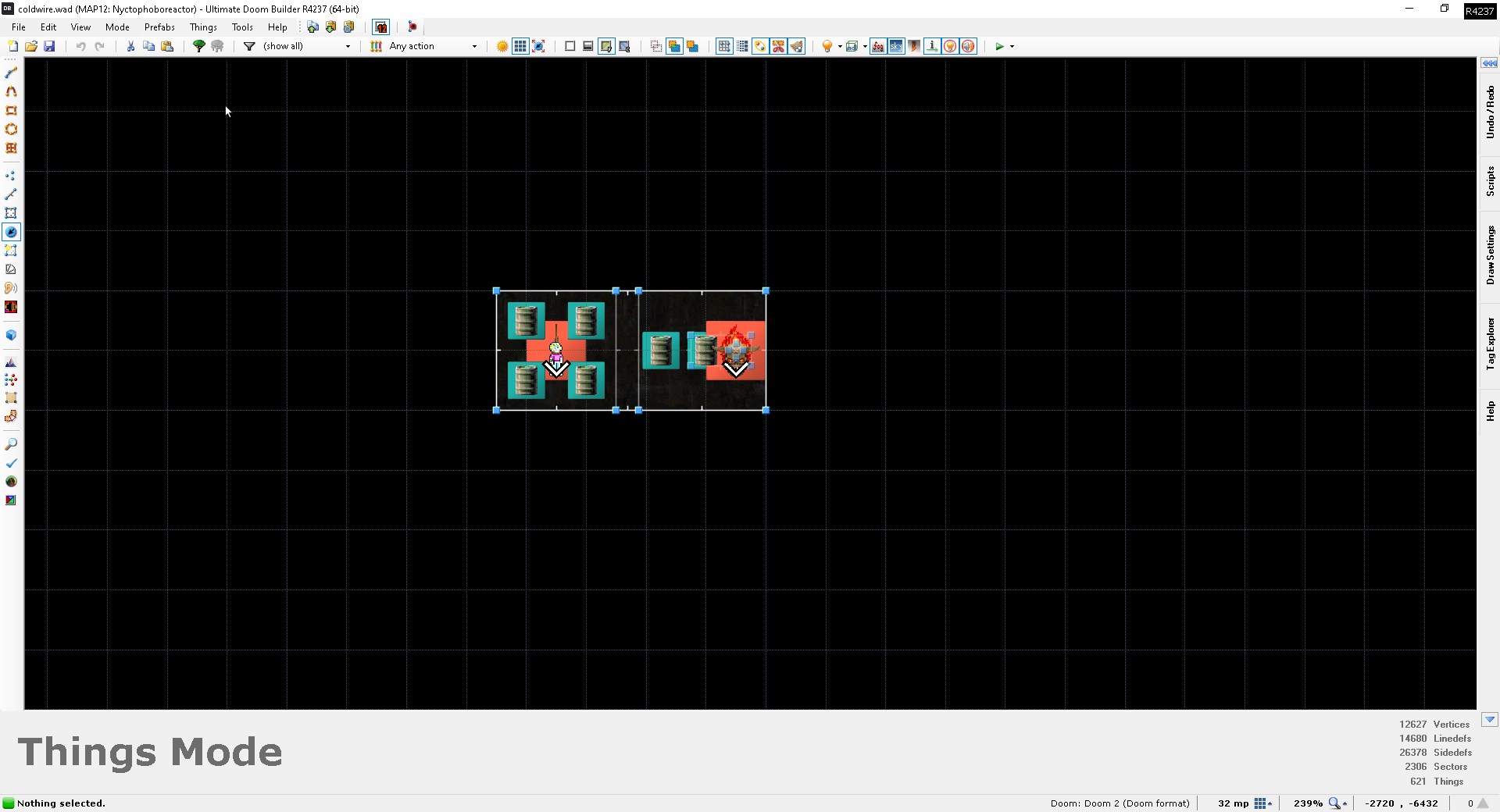Collapse the info panel with the down arrow
Image resolution: width=1500 pixels, height=812 pixels.
(x=1489, y=720)
